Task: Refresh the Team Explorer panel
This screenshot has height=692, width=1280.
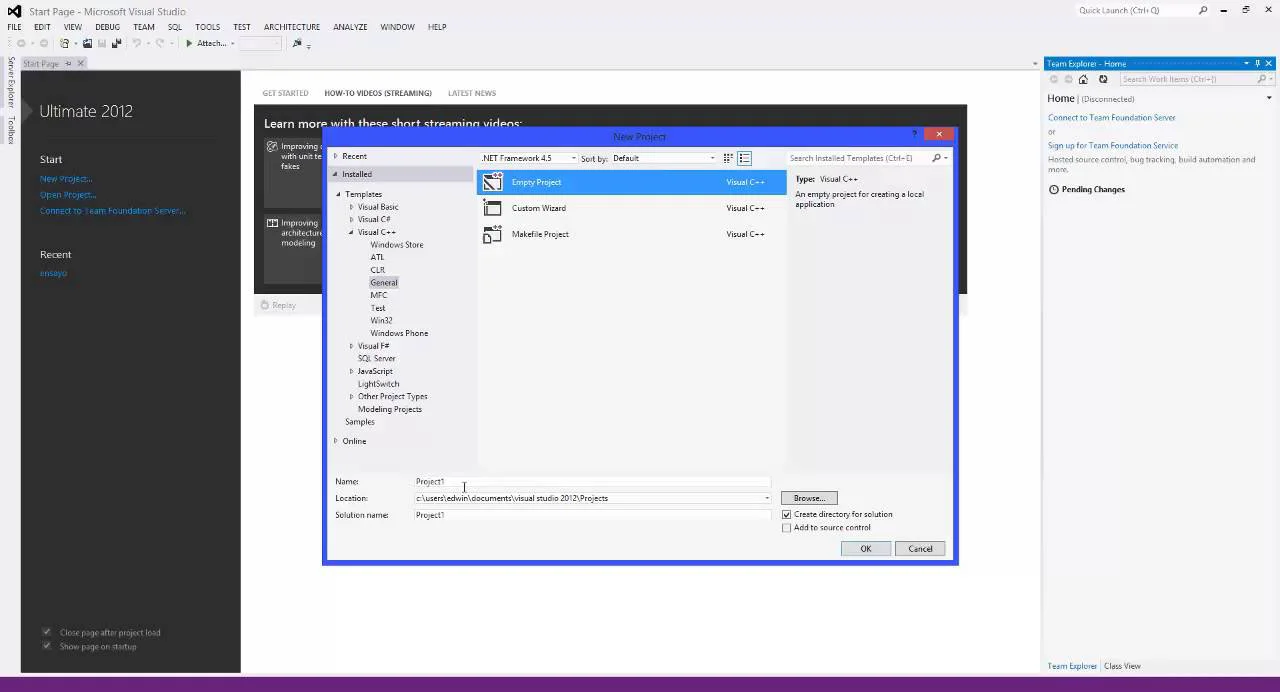Action: pos(1103,79)
